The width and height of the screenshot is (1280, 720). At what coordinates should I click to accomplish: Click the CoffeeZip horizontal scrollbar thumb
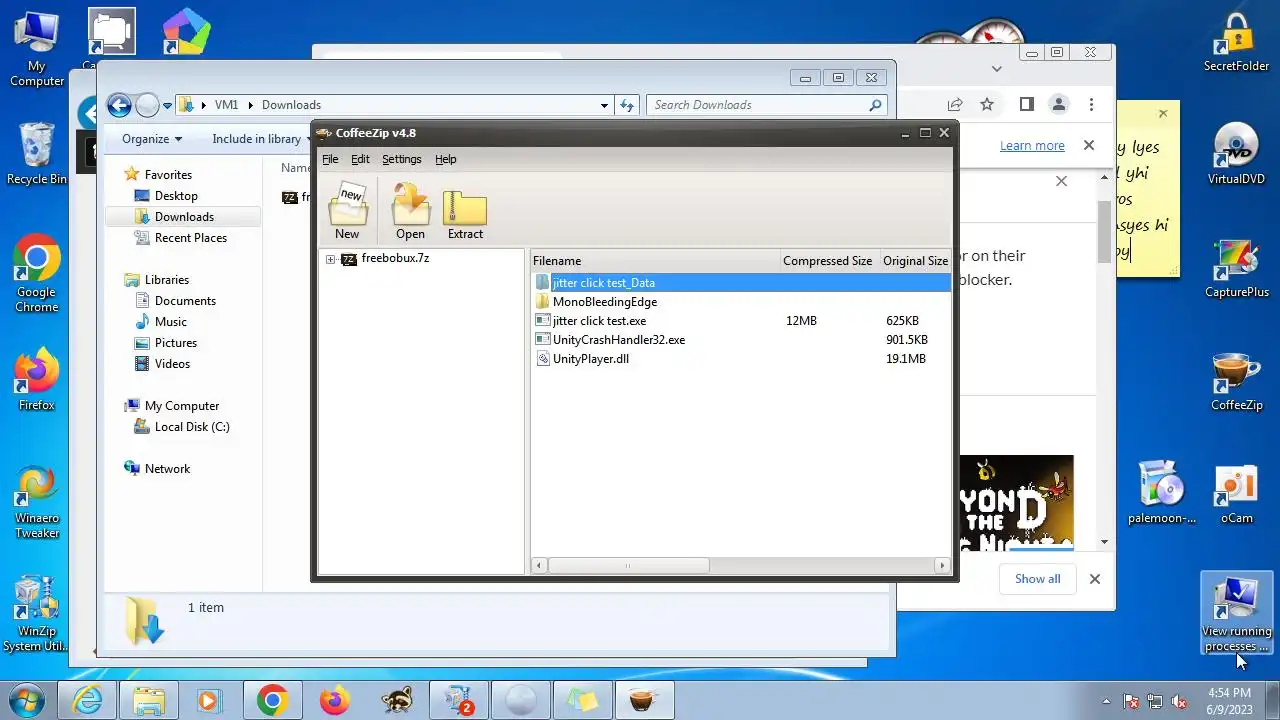(628, 566)
